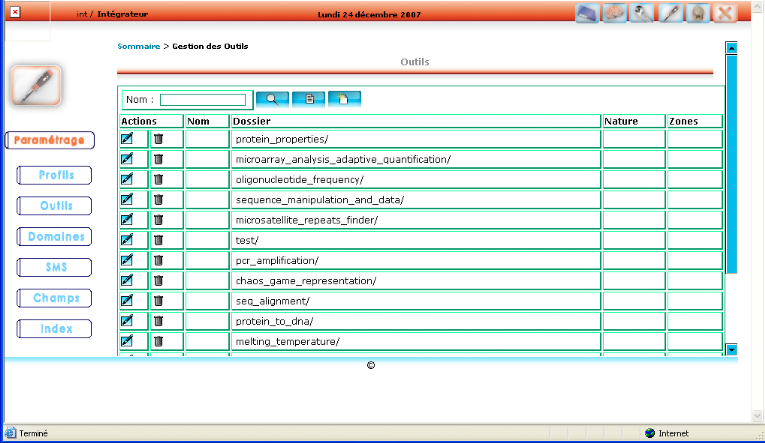Screen dimensions: 765x443
Task: Delete the chaos_game_representation/ row
Action: pos(158,281)
